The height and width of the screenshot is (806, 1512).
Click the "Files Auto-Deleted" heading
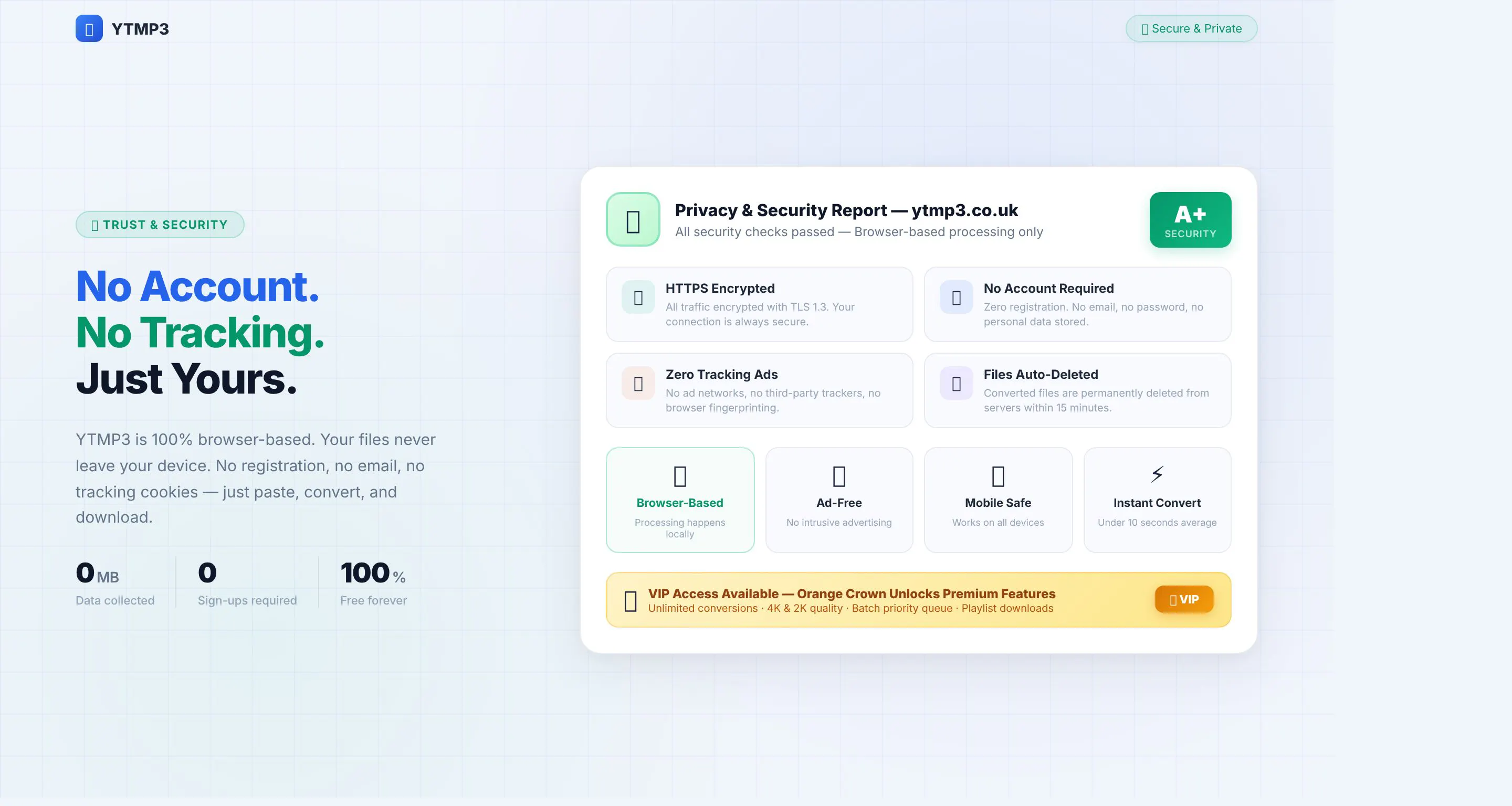tap(1041, 374)
